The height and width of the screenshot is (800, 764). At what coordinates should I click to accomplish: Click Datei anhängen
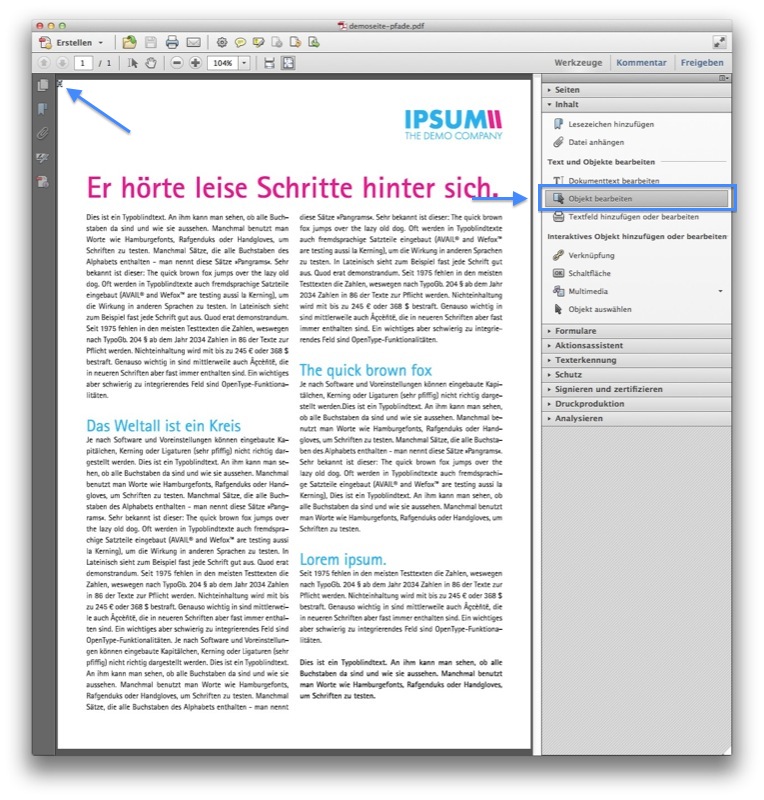[596, 142]
